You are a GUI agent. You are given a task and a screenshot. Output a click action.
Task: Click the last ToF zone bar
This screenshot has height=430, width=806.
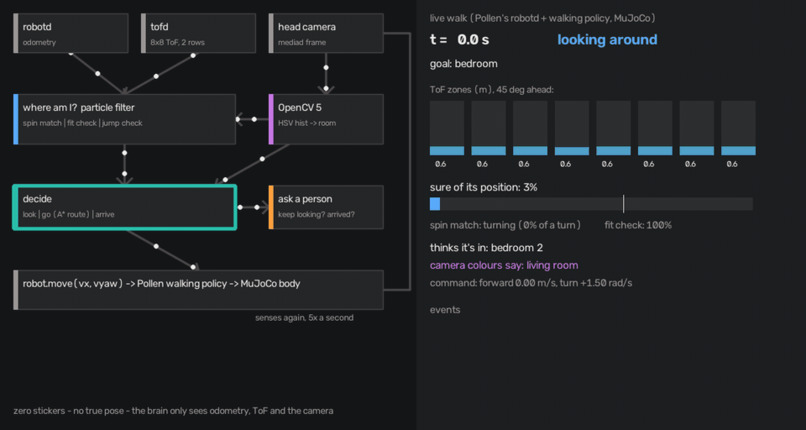click(x=738, y=128)
